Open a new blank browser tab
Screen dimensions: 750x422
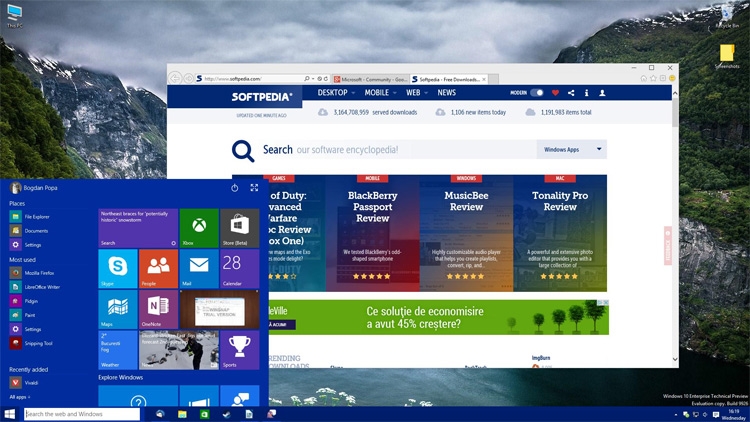[x=493, y=79]
